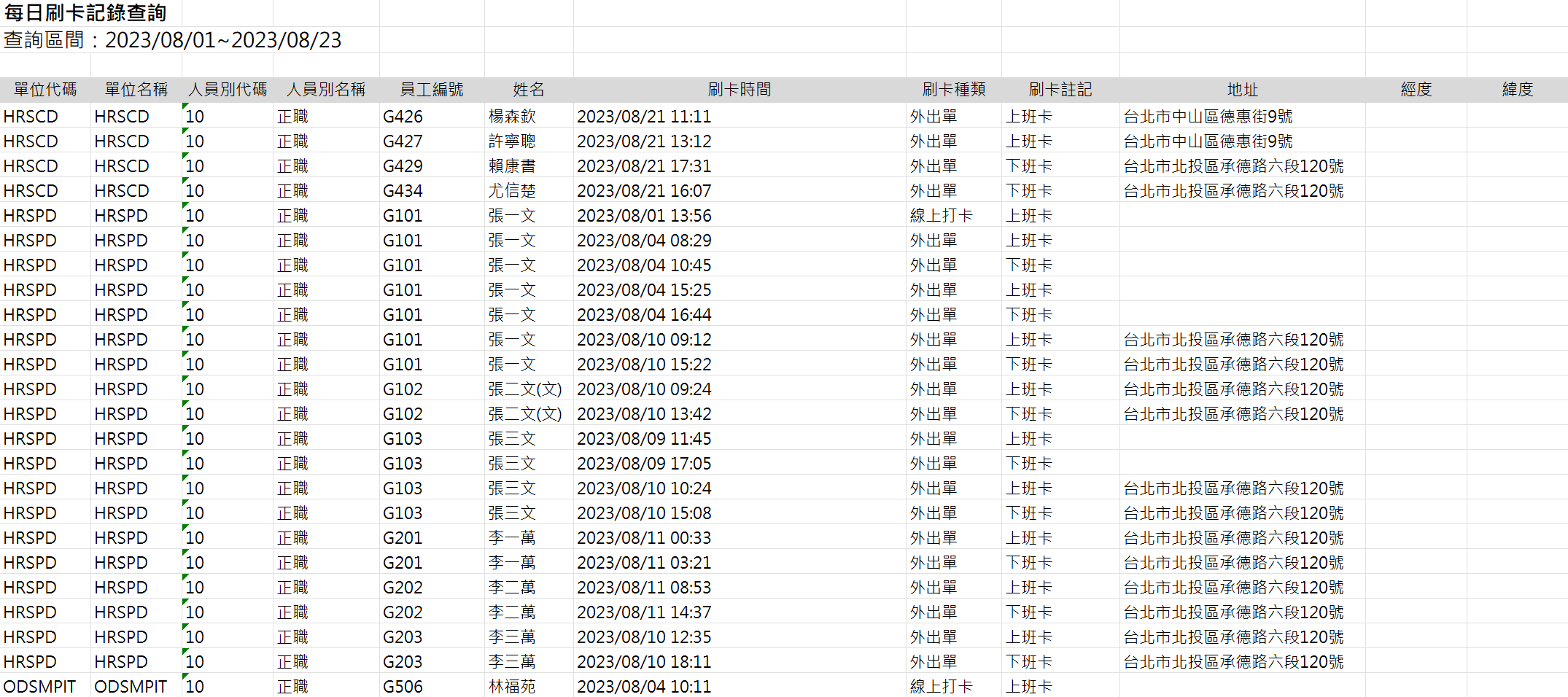The height and width of the screenshot is (697, 1568).
Task: Select employee number cell G506
Action: (x=403, y=687)
